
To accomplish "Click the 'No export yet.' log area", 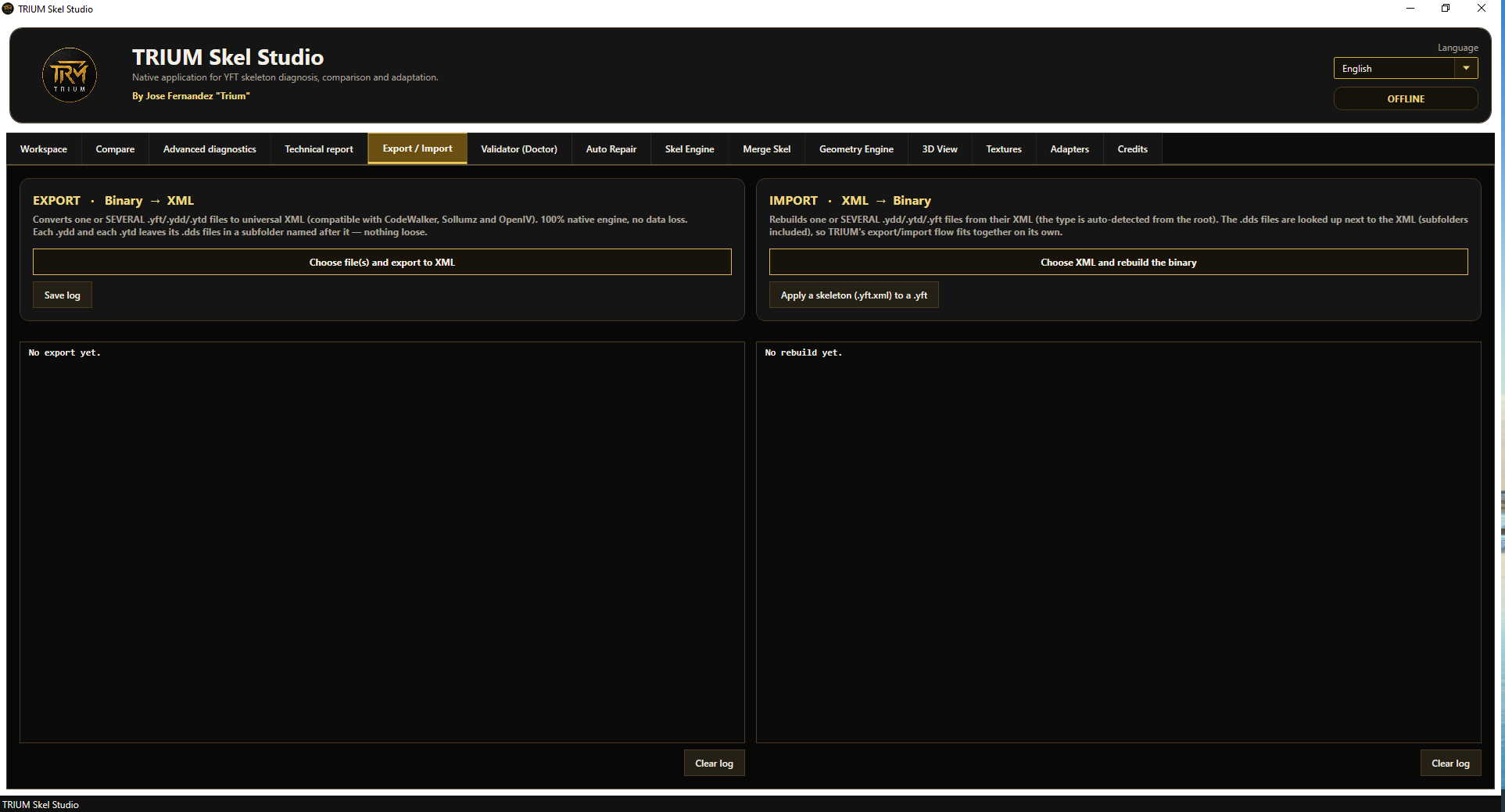I will click(x=382, y=542).
